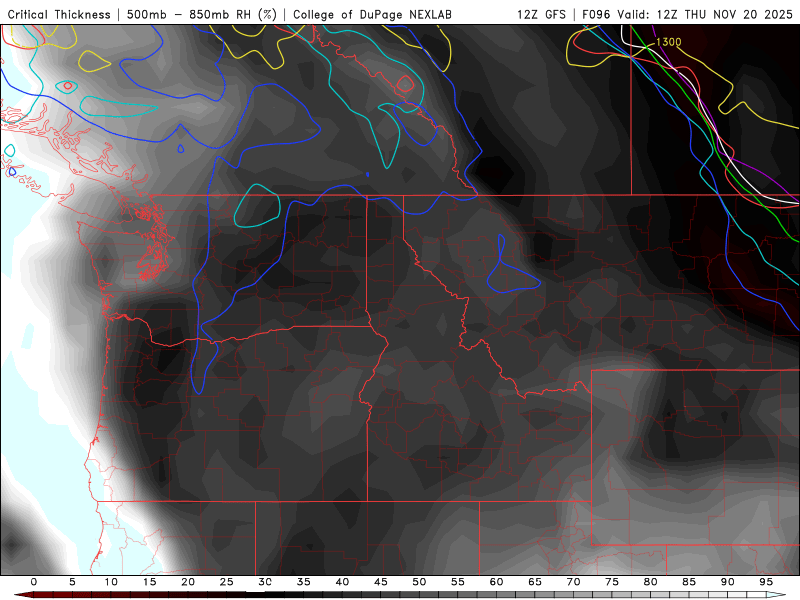
Task: Click the 'Valid: 12Z THU NOV 20 2025' text
Action: (x=705, y=15)
